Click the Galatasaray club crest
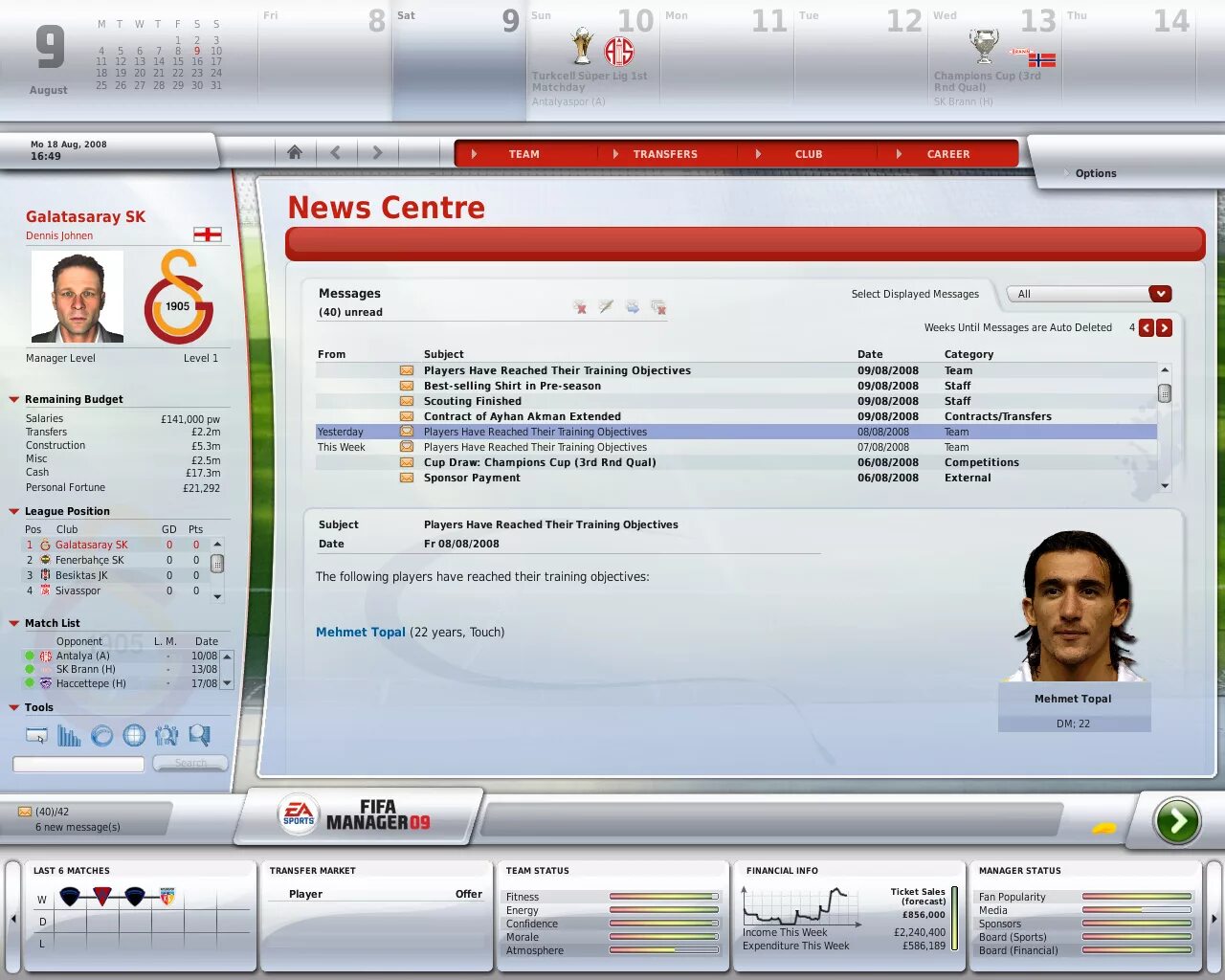The image size is (1225, 980). pos(178,298)
